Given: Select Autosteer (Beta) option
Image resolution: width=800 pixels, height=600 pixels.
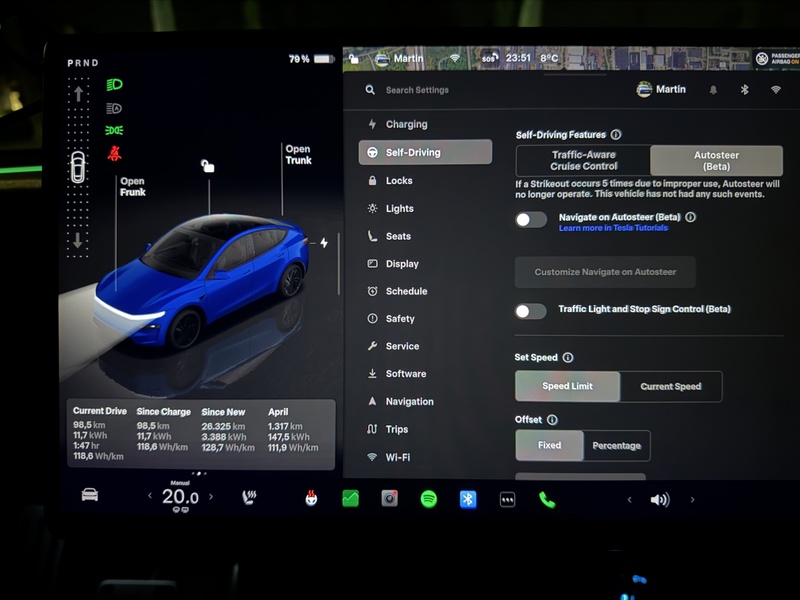Looking at the screenshot, I should 716,160.
